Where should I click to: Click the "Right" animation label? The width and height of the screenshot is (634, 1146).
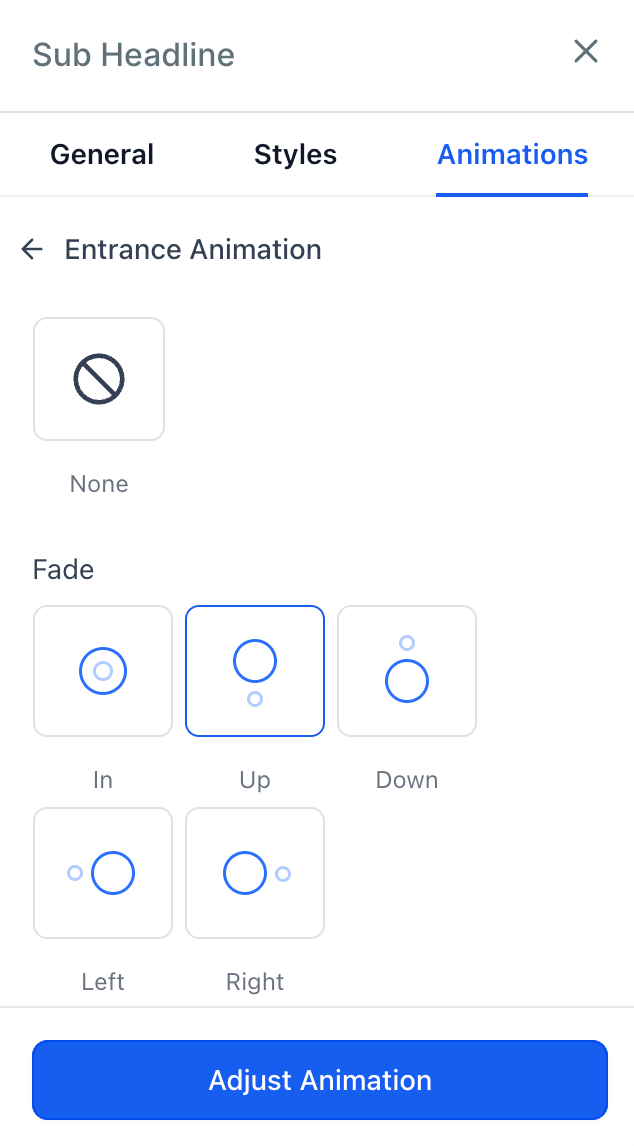click(x=255, y=982)
